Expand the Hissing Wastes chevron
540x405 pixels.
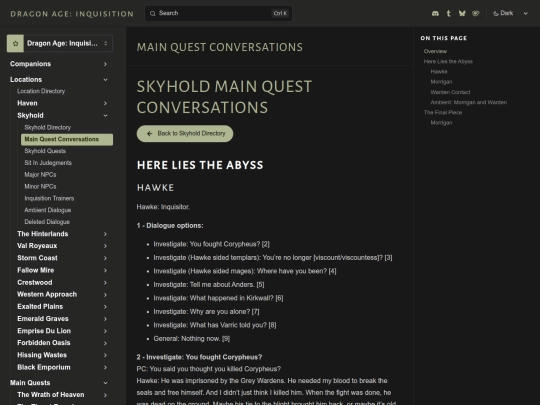(105, 355)
